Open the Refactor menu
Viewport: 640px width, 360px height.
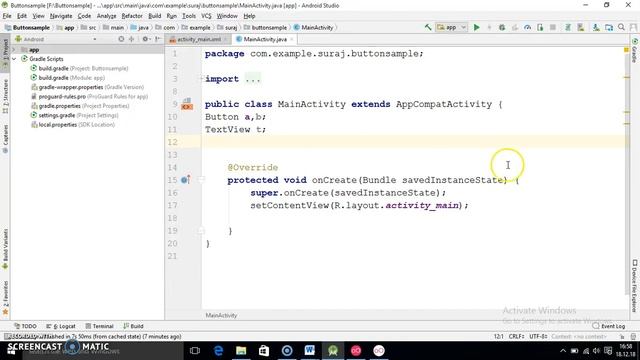(132, 16)
